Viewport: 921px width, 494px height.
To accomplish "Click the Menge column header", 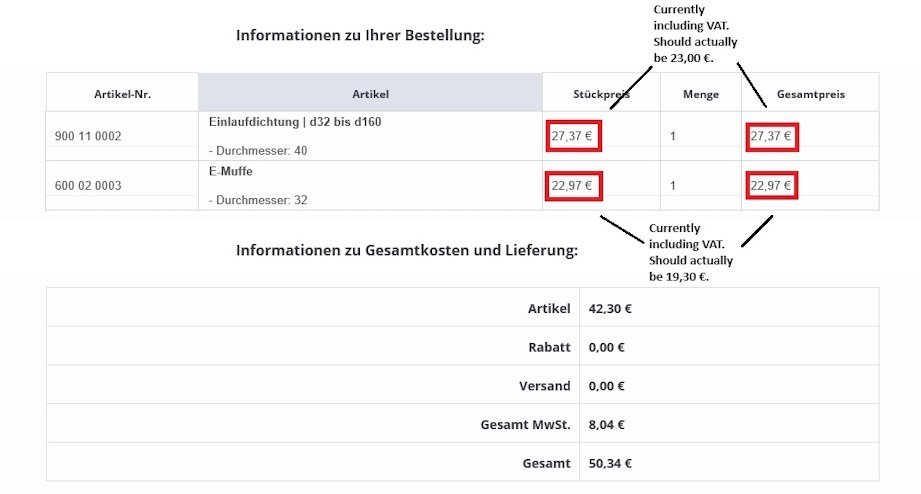I will click(701, 94).
